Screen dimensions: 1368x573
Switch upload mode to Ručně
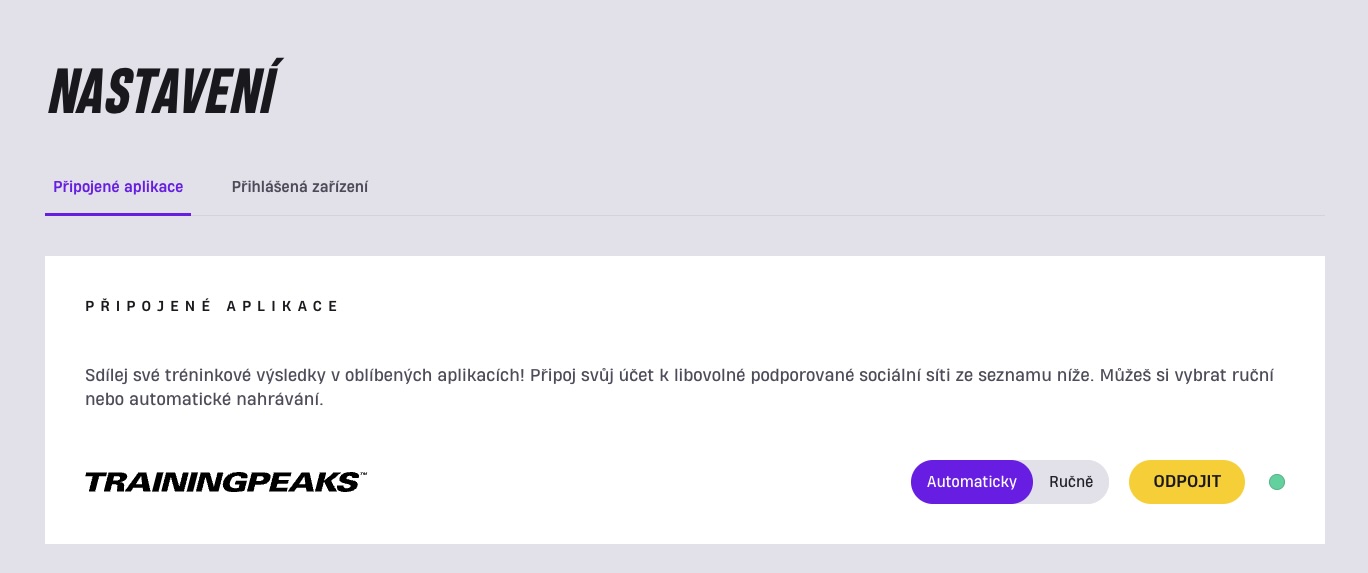pos(1071,482)
